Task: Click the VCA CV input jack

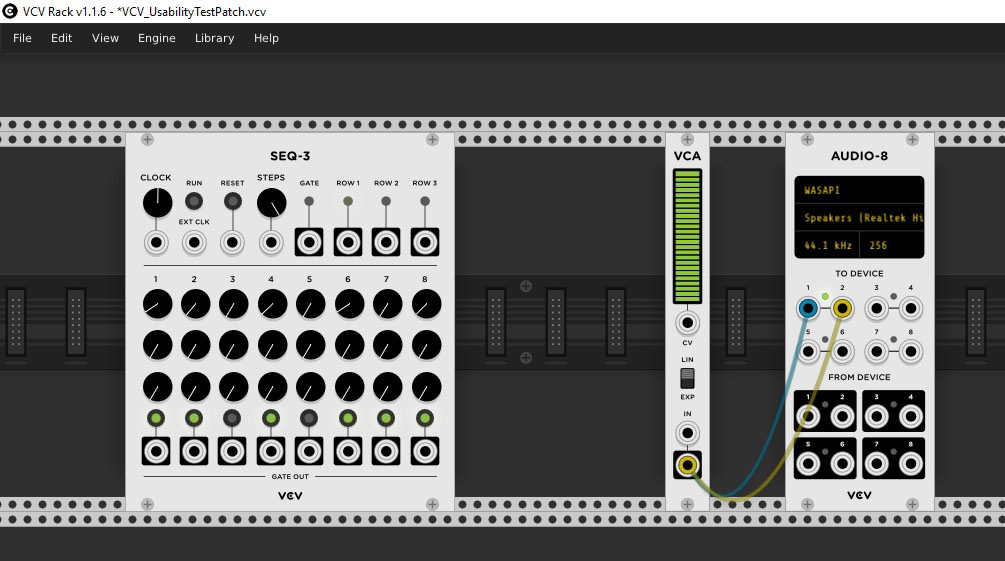Action: (x=687, y=323)
